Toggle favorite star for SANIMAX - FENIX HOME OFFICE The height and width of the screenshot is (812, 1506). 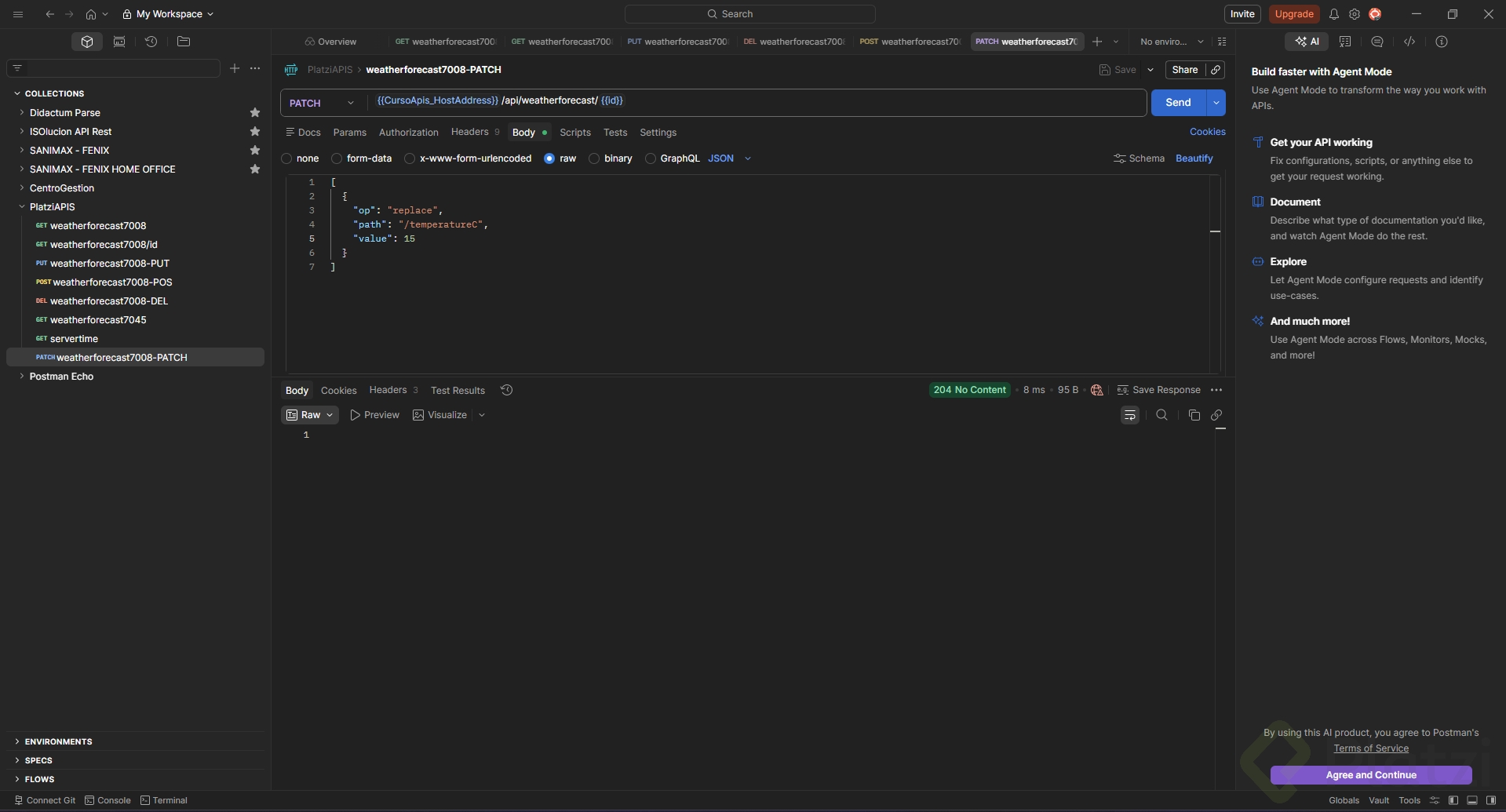(255, 169)
